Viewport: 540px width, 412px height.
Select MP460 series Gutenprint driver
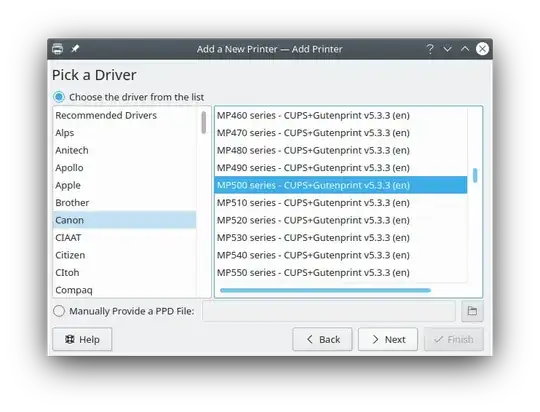tap(341, 115)
